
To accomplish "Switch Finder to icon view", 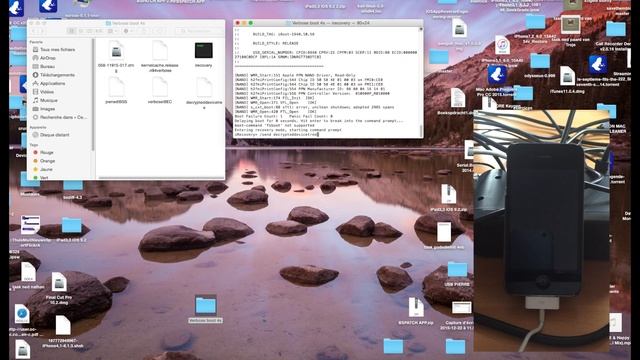I will coord(71,31).
